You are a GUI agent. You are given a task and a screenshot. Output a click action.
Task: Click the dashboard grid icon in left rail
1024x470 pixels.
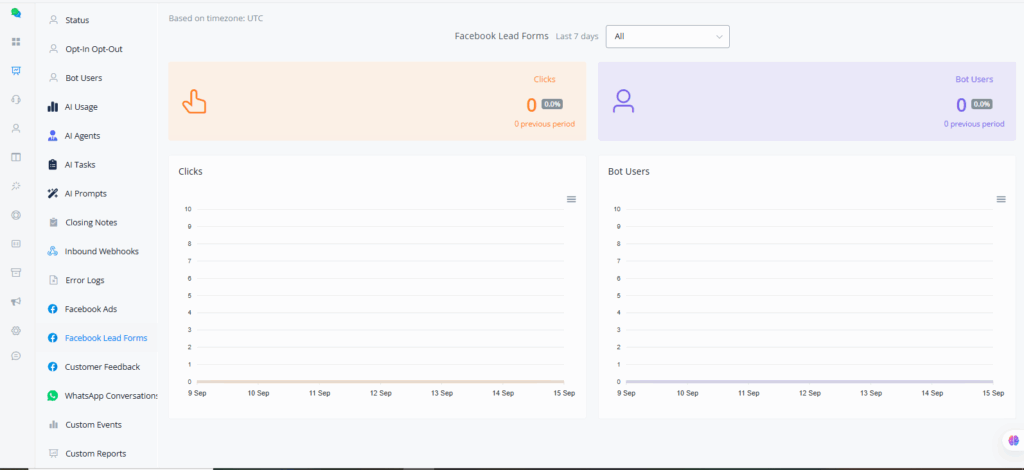(x=15, y=42)
